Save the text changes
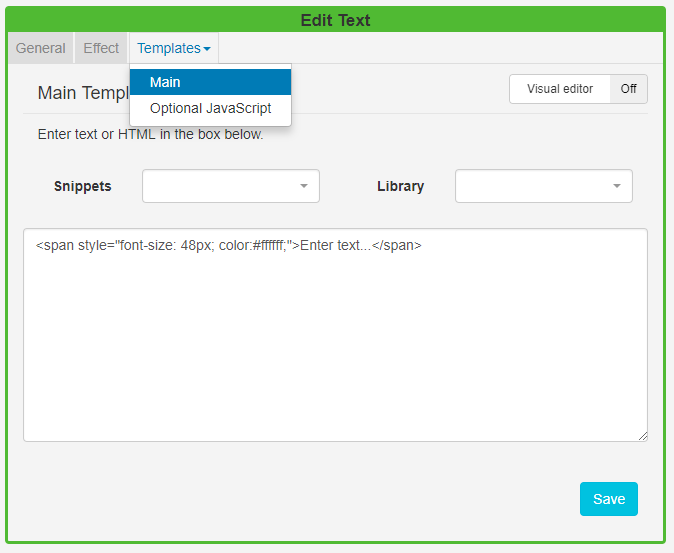 (608, 499)
